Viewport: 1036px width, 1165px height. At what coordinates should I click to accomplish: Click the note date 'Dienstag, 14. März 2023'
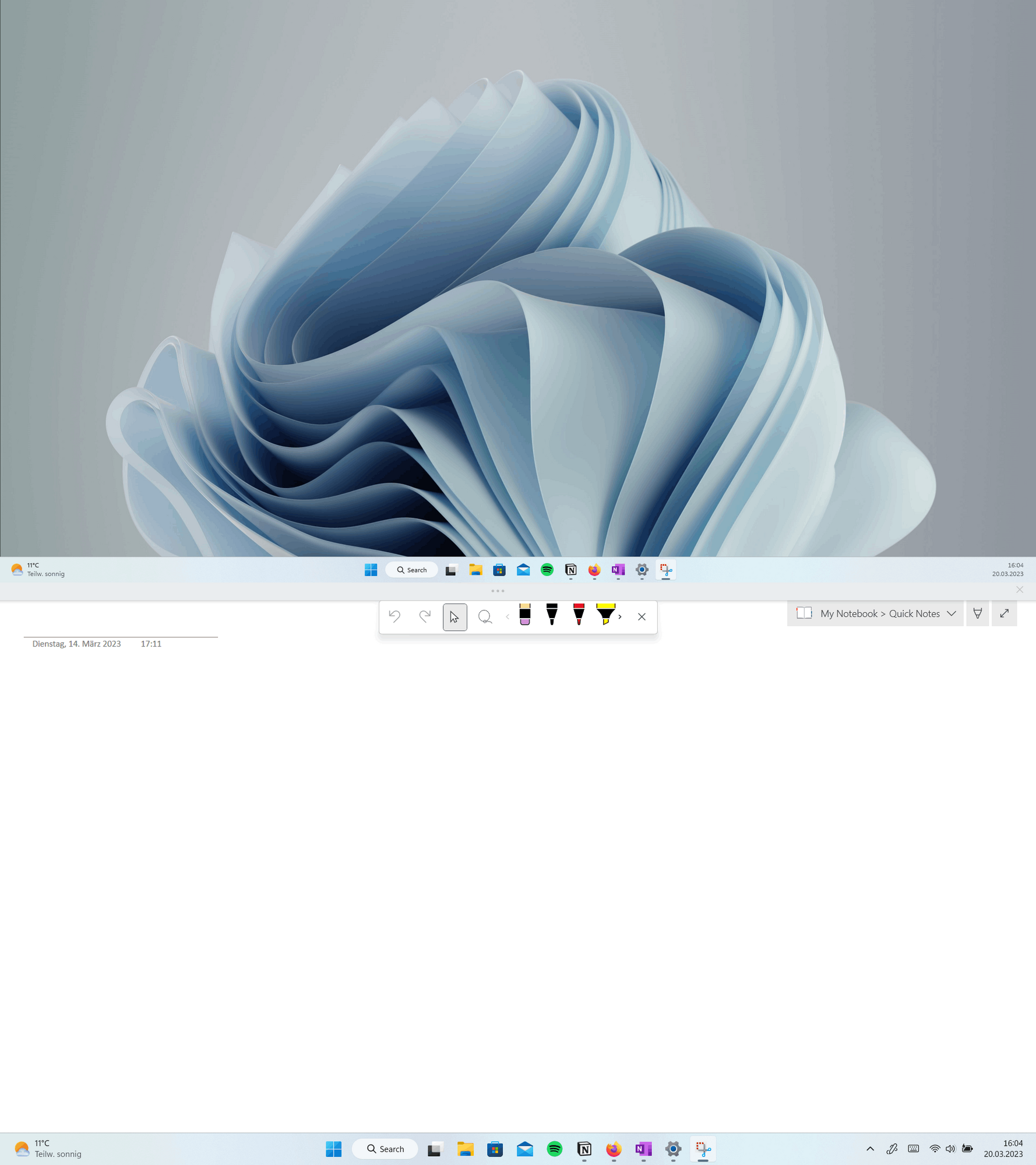click(76, 644)
